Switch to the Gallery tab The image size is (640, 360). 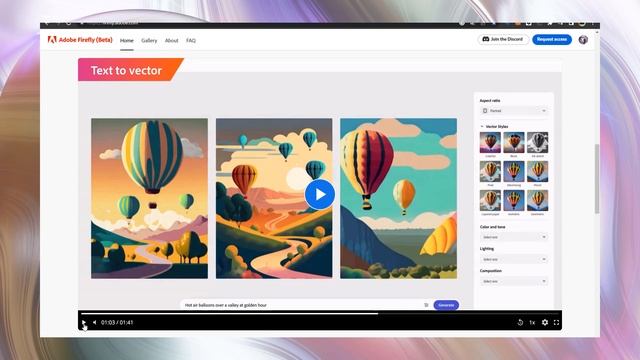tap(149, 40)
